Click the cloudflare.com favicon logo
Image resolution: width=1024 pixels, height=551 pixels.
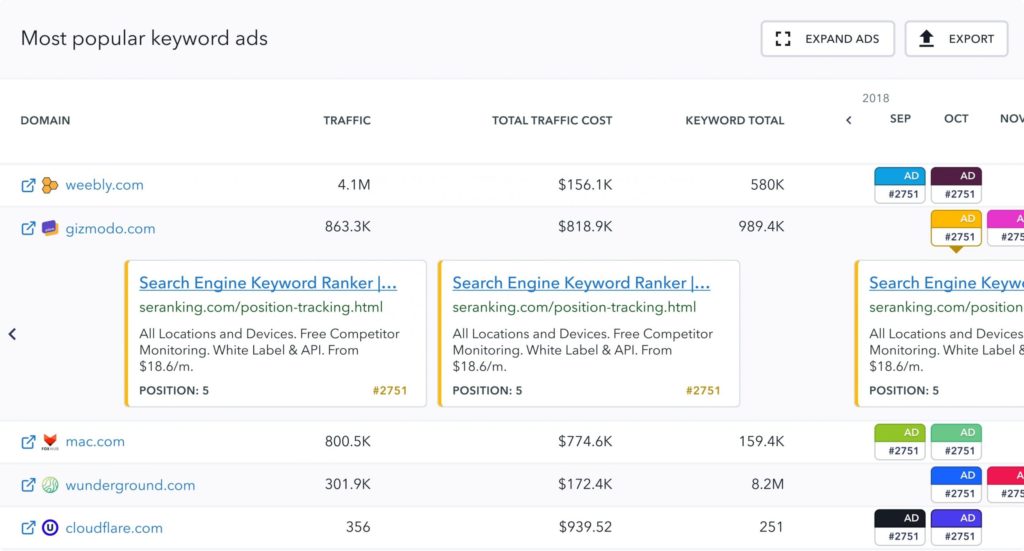[50, 528]
